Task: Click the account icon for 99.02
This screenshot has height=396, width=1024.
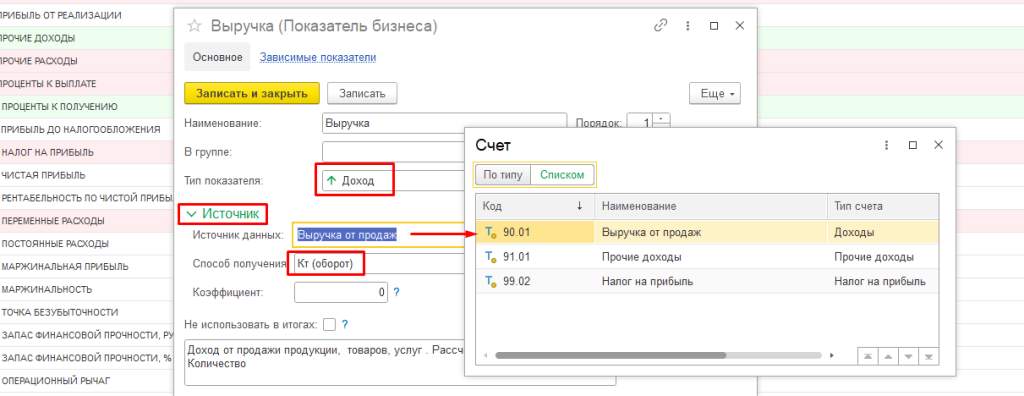Action: tap(491, 282)
